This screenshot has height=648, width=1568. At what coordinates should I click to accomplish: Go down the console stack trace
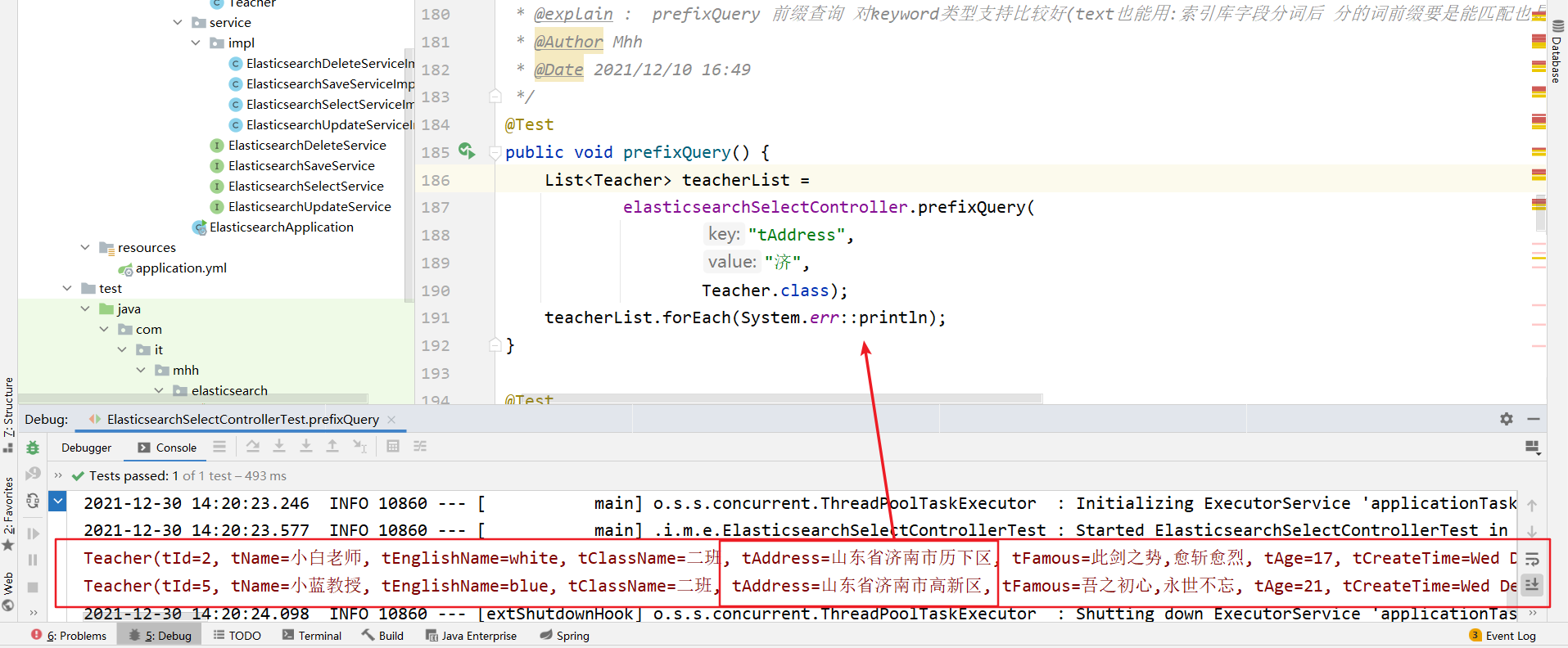tap(1532, 532)
